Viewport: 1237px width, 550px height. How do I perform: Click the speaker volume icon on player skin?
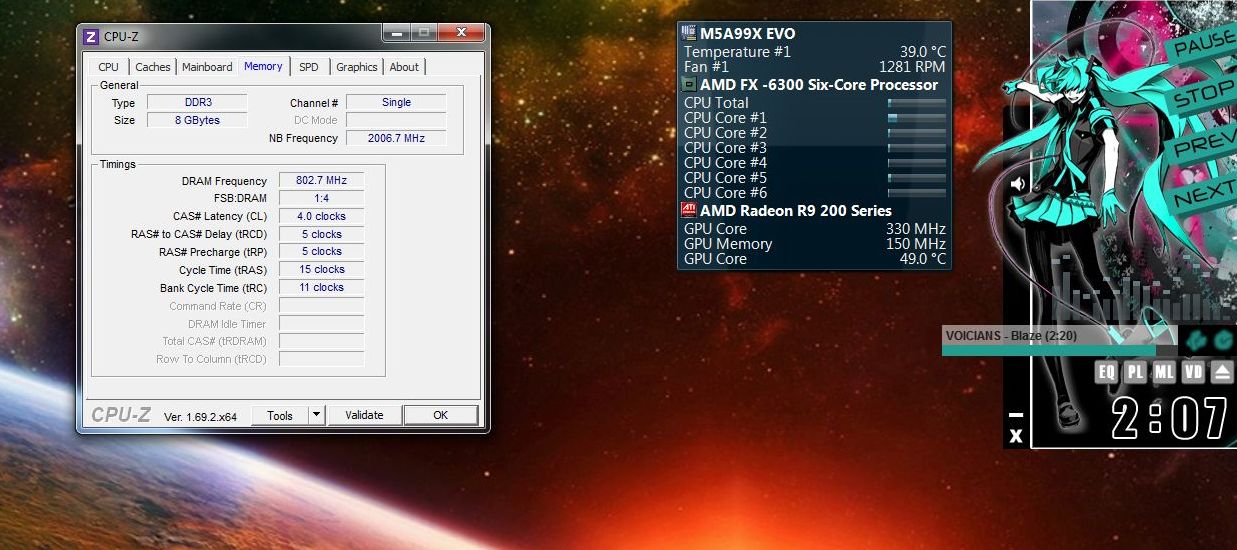click(1018, 184)
